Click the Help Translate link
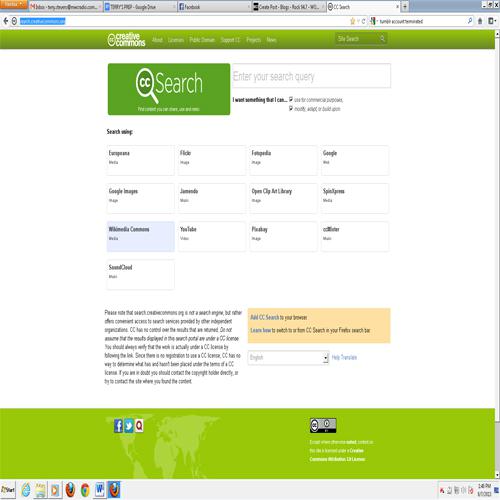The width and height of the screenshot is (500, 500). tap(344, 358)
